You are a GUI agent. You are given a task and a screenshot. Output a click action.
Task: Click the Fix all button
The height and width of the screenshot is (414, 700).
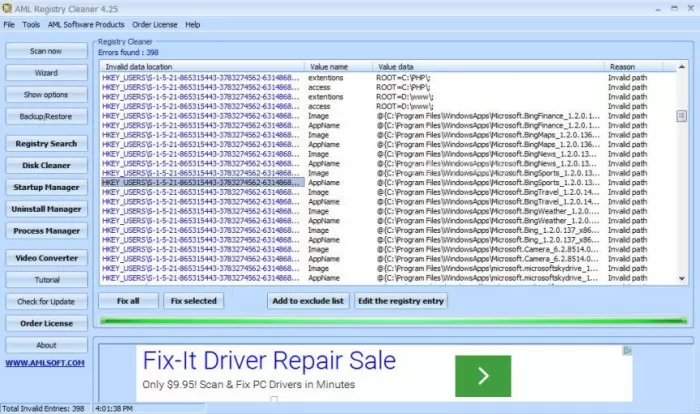point(128,301)
